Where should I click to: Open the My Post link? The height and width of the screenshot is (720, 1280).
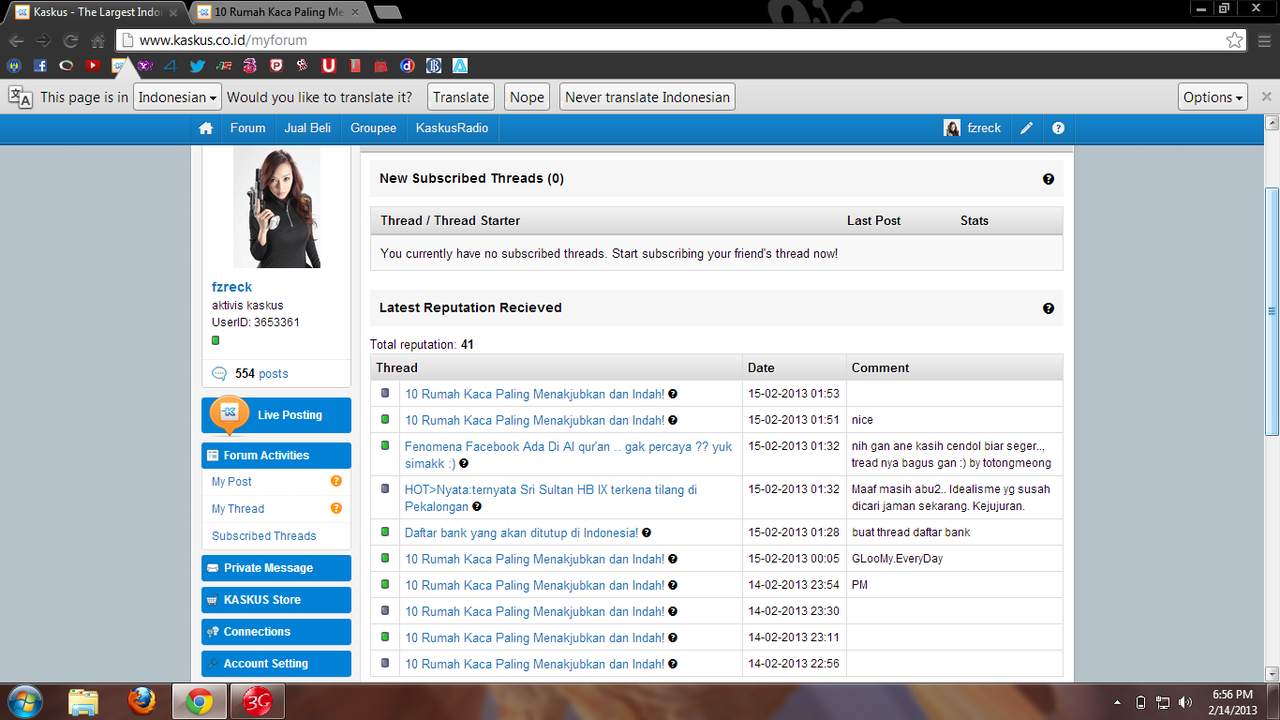[x=232, y=481]
